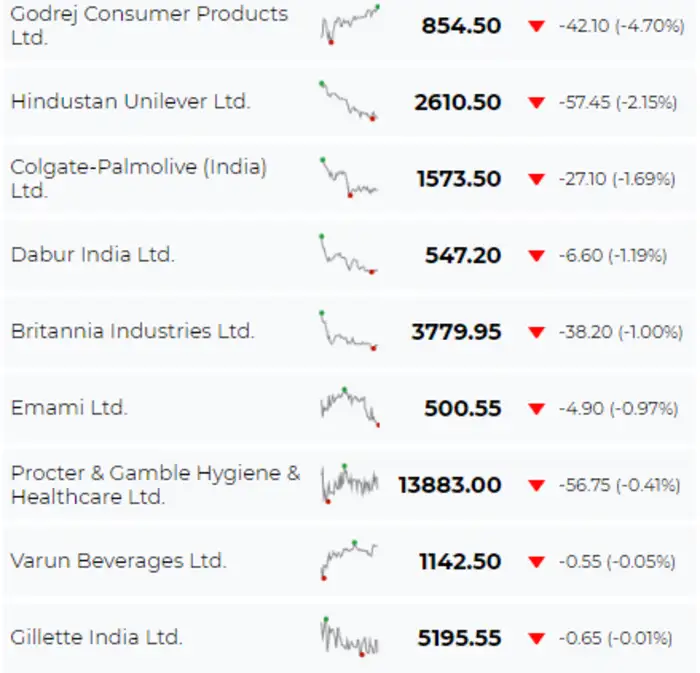The image size is (700, 673).
Task: Select the Dabur India Ltd. company name
Action: pos(93,255)
